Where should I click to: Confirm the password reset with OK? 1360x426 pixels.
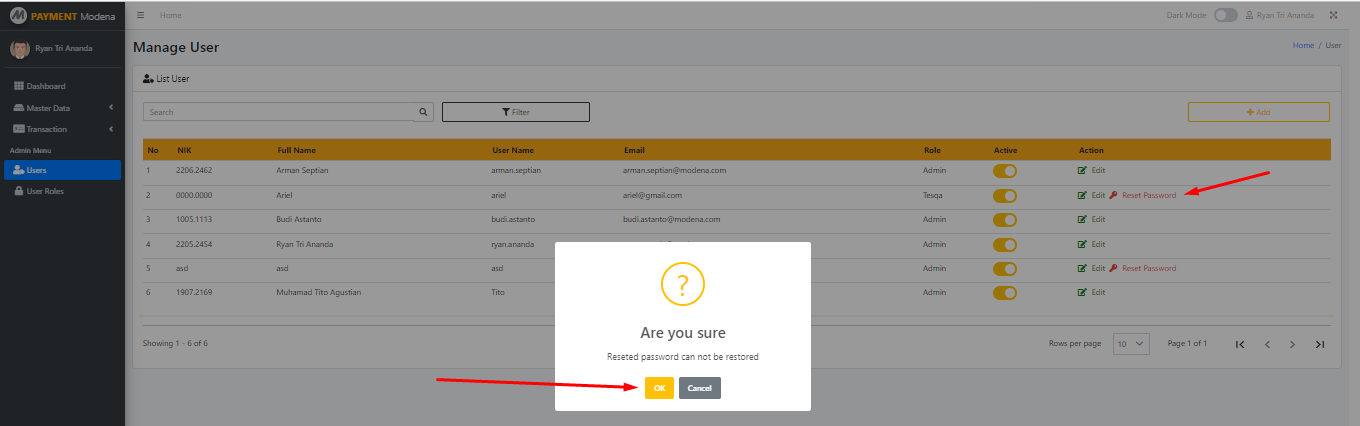click(659, 388)
